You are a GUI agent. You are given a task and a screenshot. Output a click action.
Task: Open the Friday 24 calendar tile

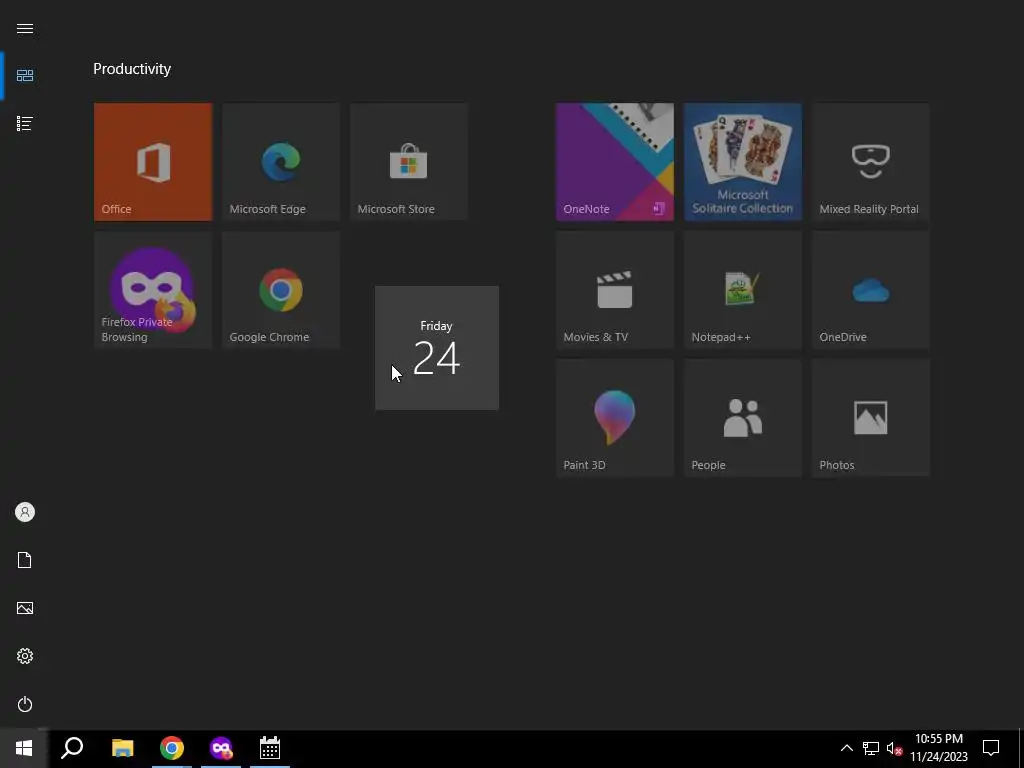click(437, 348)
